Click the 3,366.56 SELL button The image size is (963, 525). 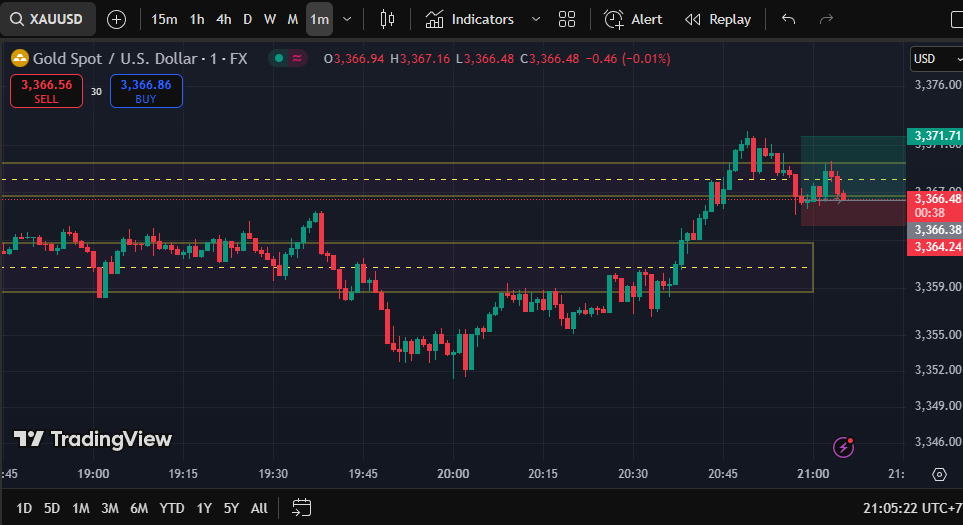coord(46,91)
